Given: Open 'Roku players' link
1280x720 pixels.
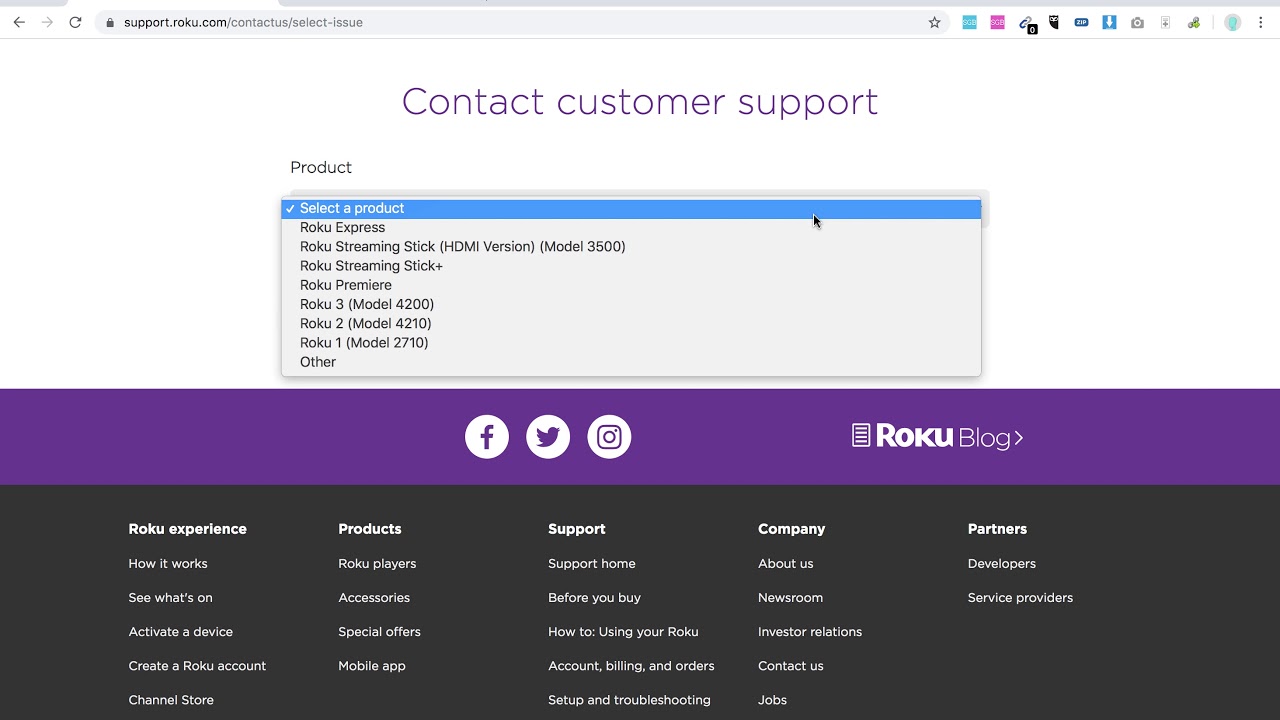Looking at the screenshot, I should point(377,563).
